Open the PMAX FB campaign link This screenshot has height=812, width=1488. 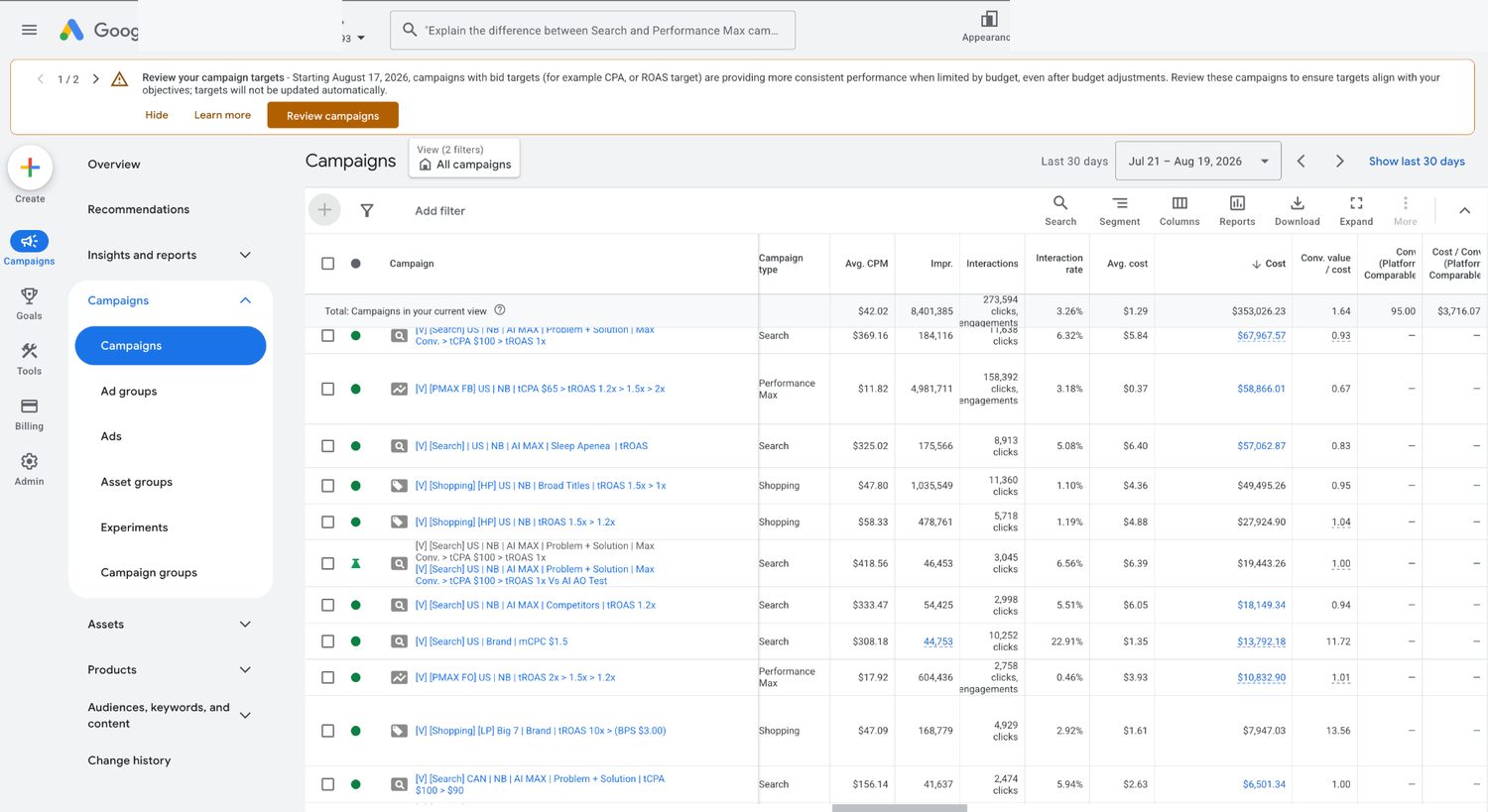click(x=540, y=389)
